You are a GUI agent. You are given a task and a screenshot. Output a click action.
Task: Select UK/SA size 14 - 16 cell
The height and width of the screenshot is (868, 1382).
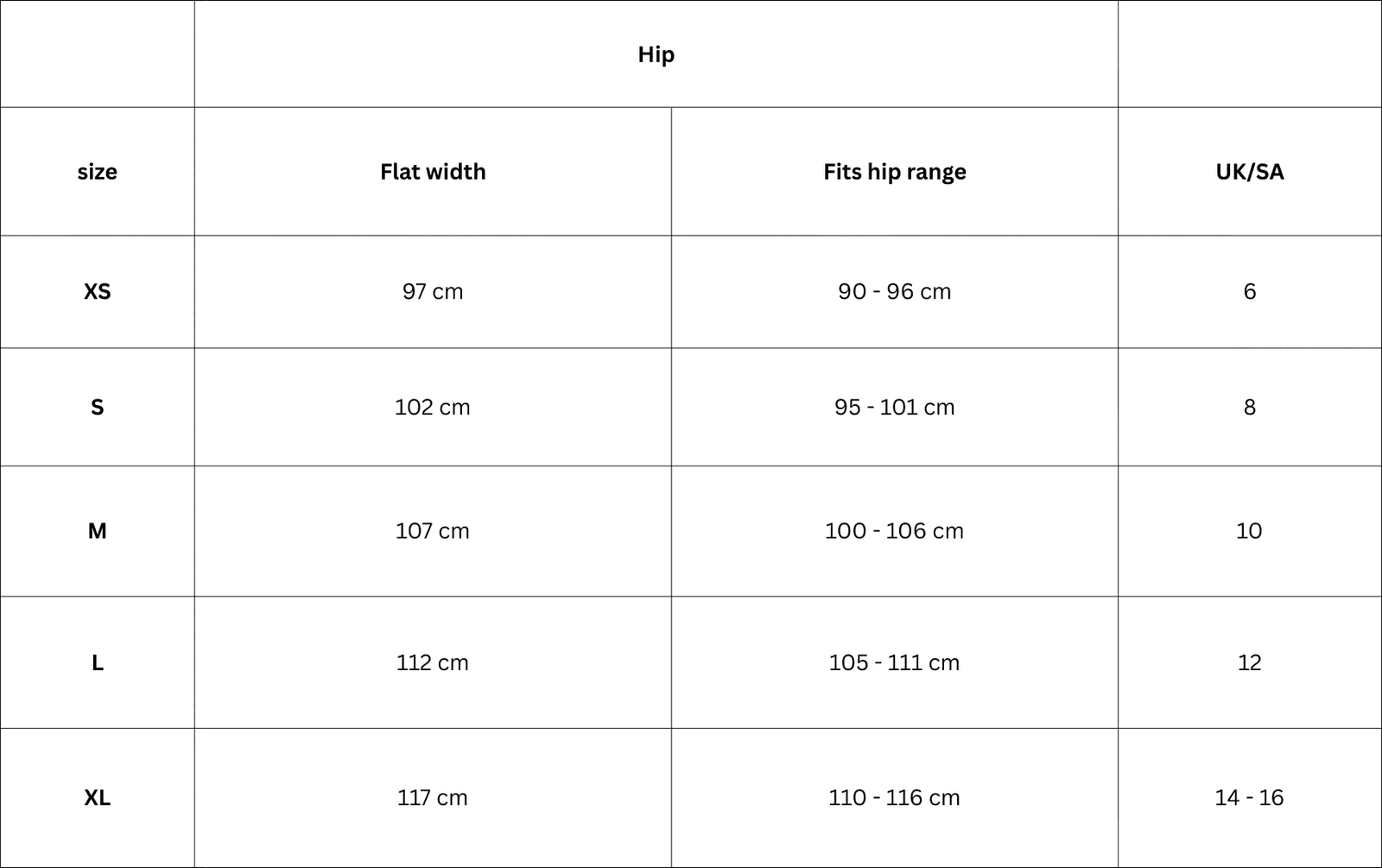pyautogui.click(x=1249, y=798)
